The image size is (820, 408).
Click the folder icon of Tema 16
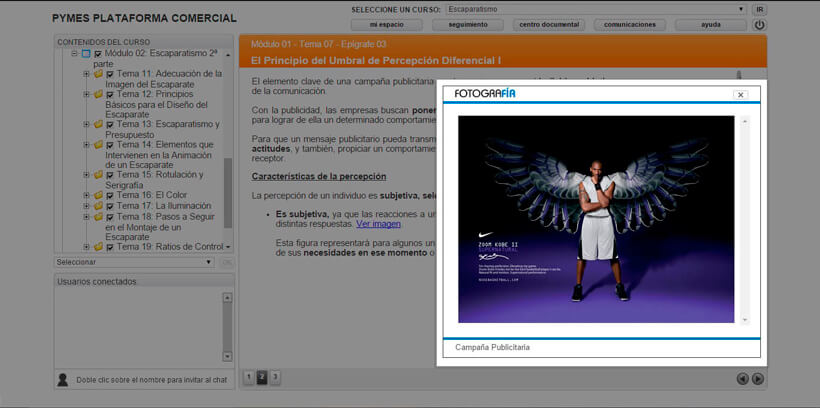(x=98, y=195)
